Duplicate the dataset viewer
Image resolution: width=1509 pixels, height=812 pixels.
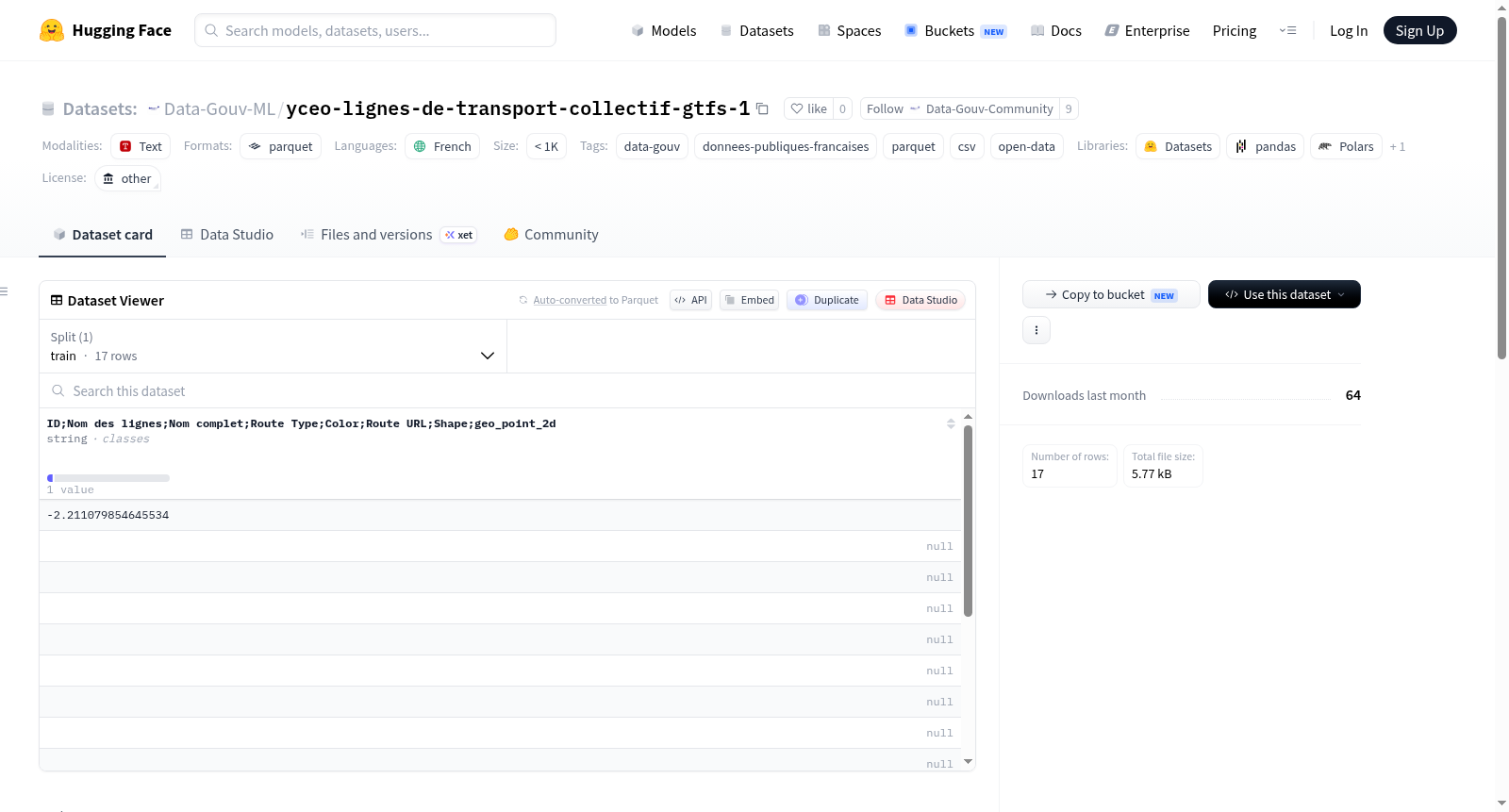click(827, 300)
